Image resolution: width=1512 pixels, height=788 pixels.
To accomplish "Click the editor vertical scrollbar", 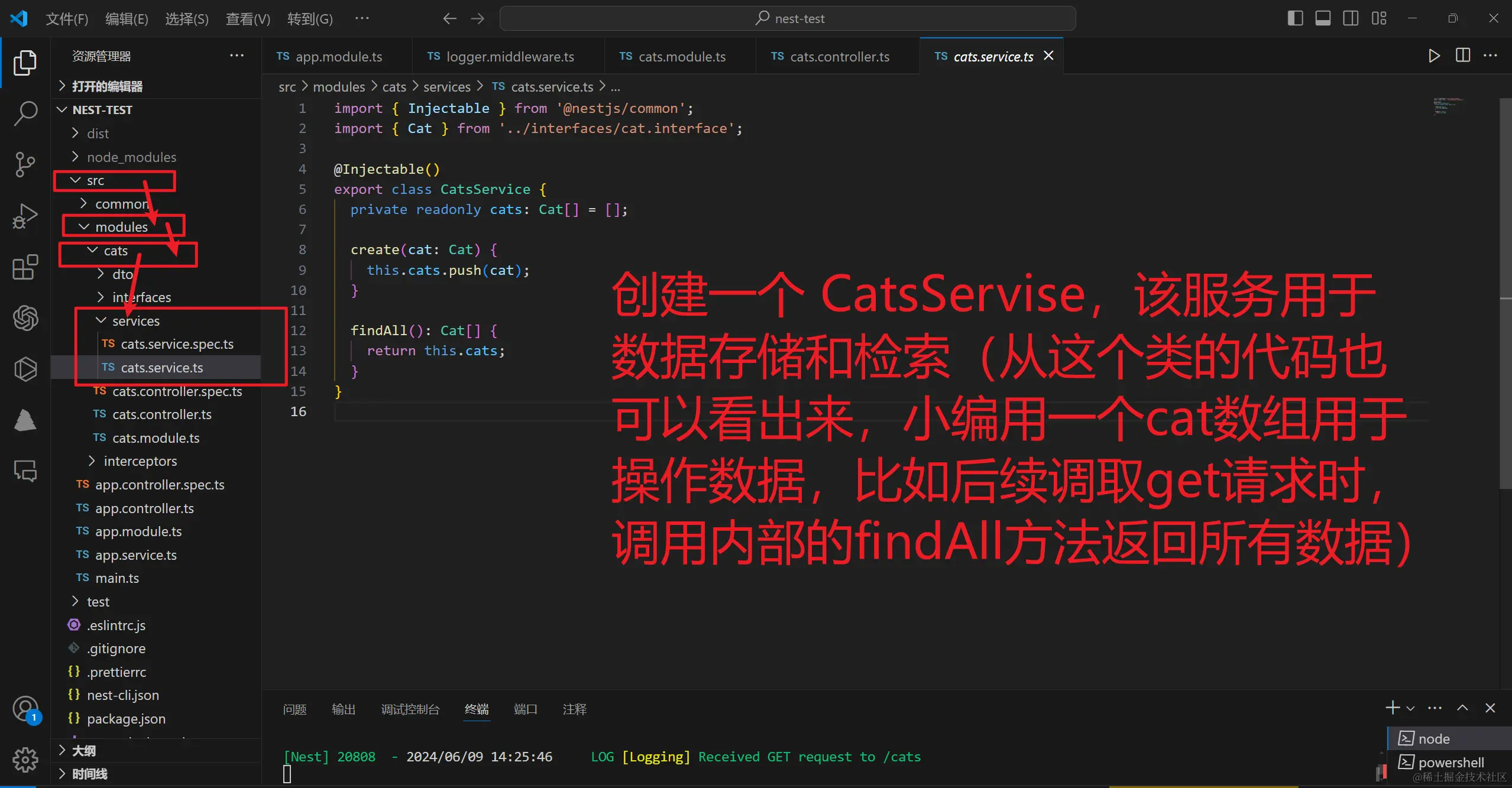I will (1505, 293).
